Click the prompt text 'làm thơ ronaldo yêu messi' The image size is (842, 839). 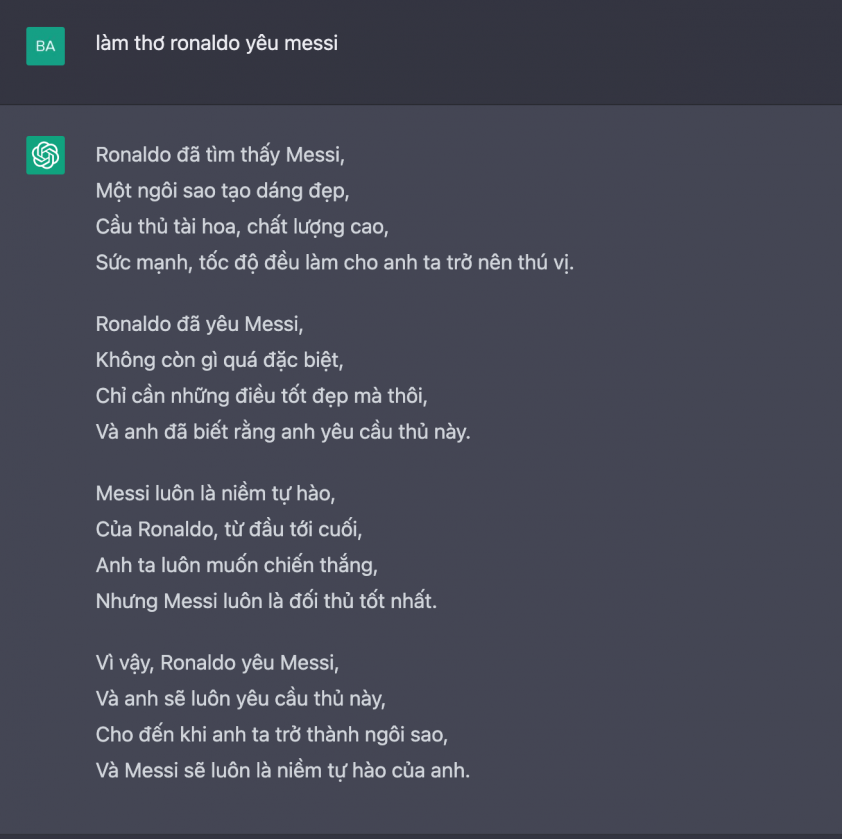217,44
